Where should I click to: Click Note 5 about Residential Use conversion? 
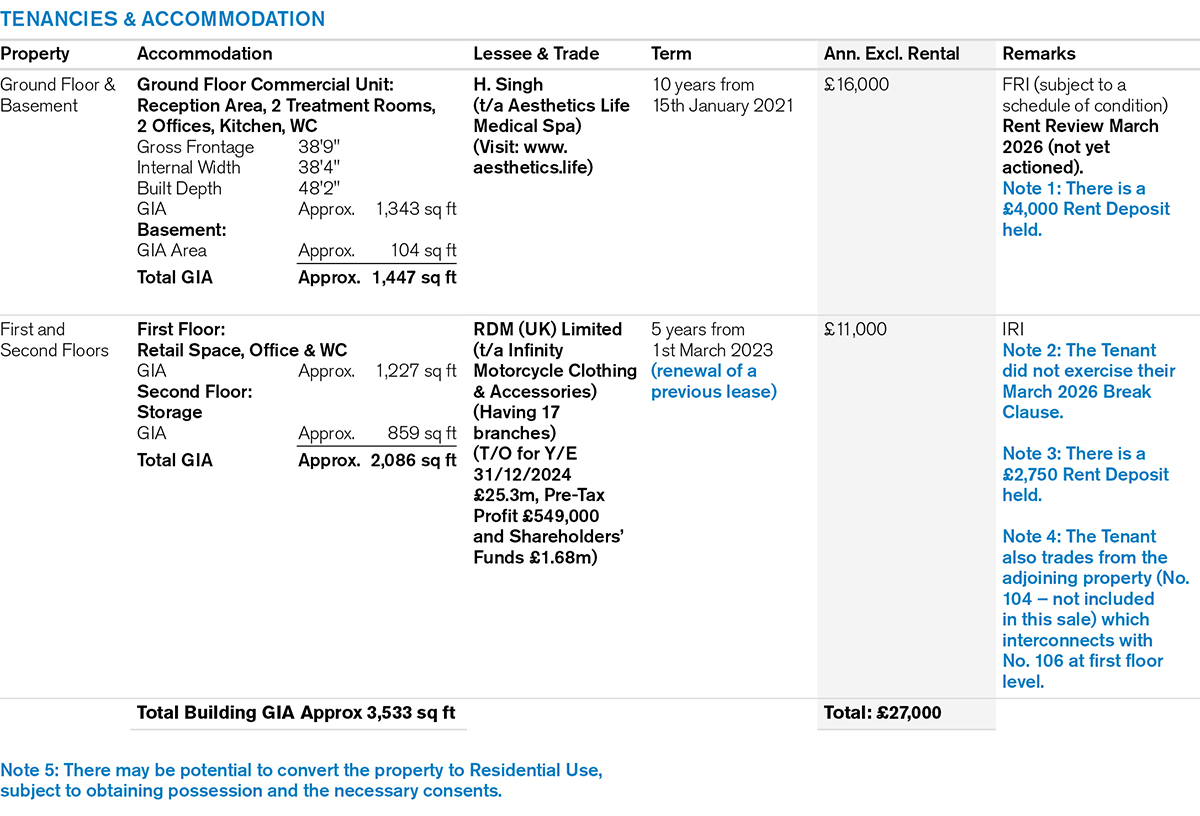301,781
